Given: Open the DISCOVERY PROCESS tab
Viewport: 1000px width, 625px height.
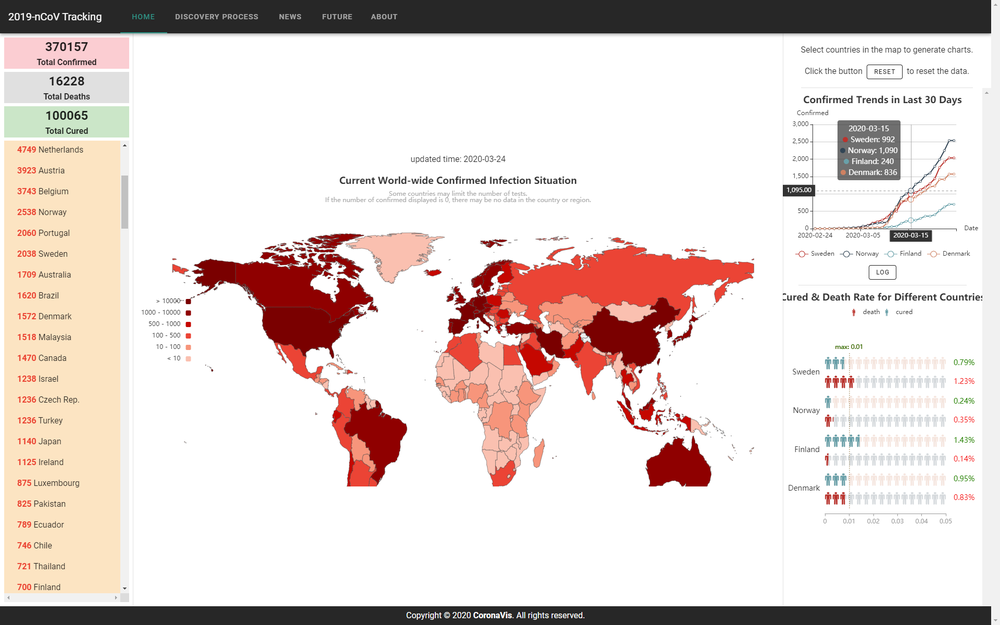Looking at the screenshot, I should click(x=217, y=17).
